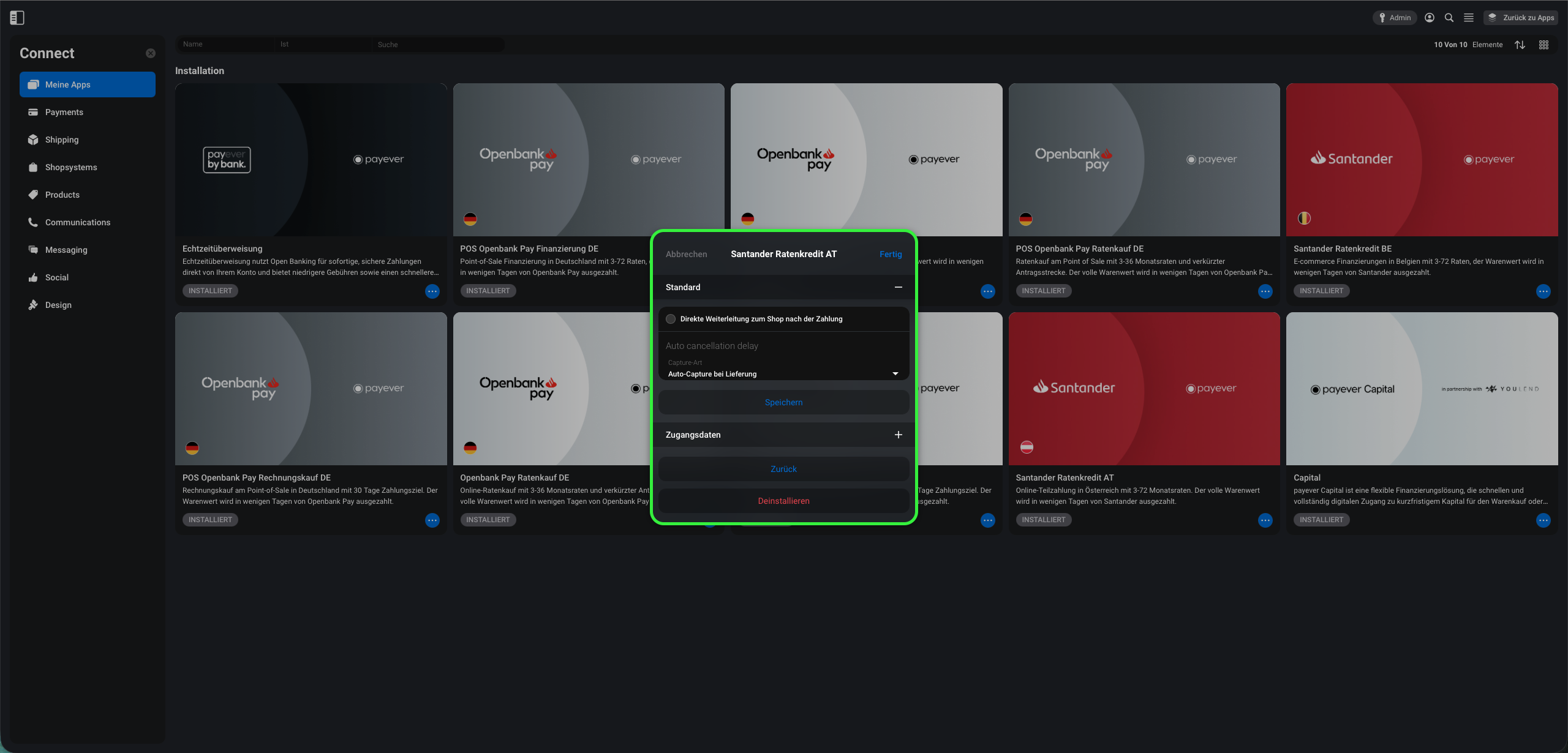Click German flag on POS Openbank Pay Rechnungskauf DE
1568x753 pixels.
coord(192,448)
